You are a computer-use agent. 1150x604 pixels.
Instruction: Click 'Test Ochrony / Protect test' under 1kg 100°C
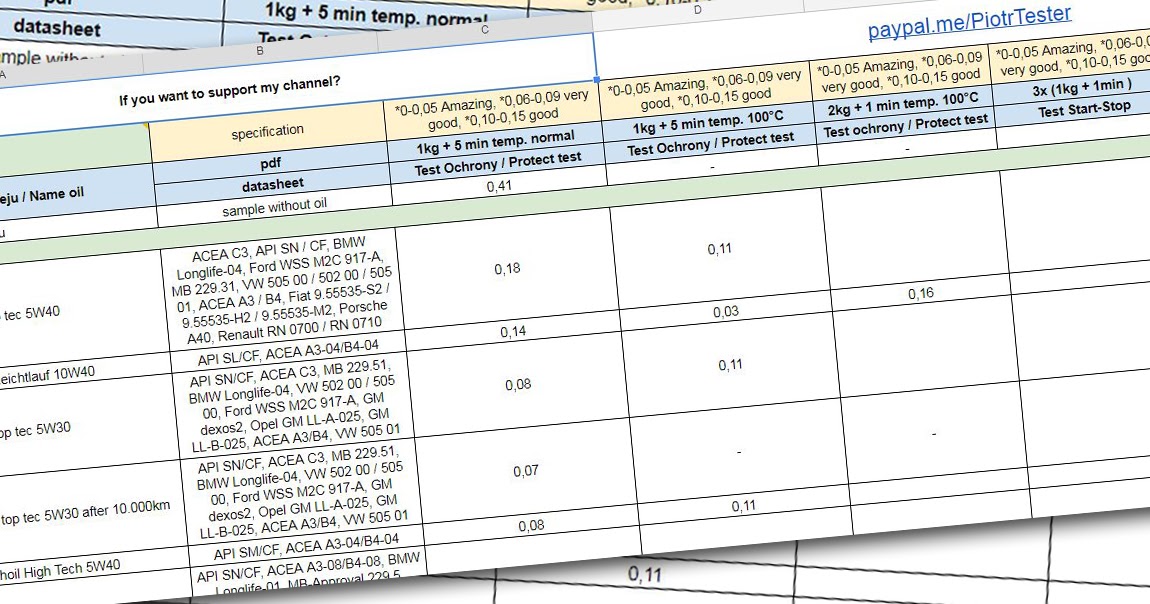[x=710, y=144]
